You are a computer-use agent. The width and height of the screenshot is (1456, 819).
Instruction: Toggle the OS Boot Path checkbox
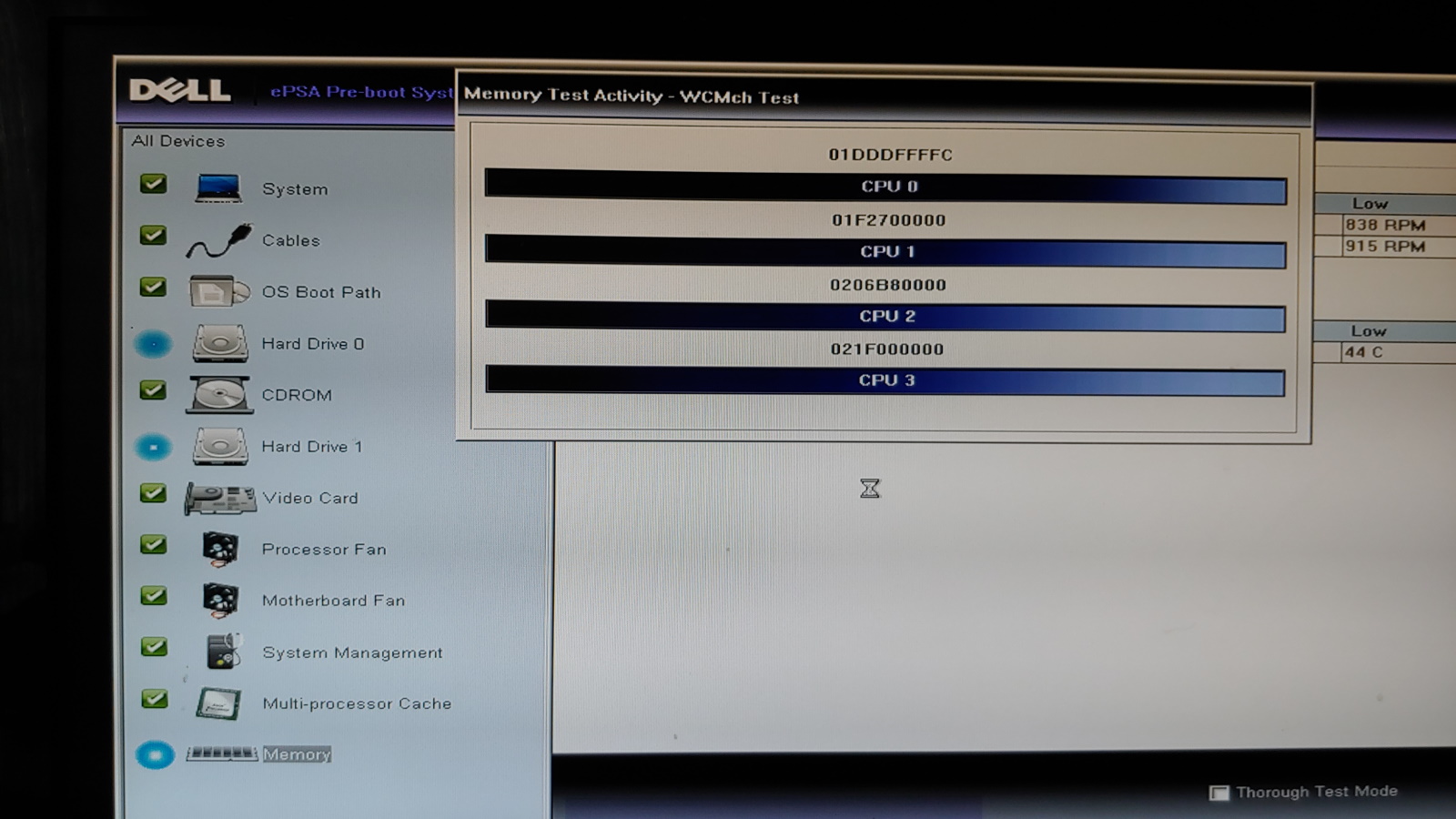click(x=153, y=287)
